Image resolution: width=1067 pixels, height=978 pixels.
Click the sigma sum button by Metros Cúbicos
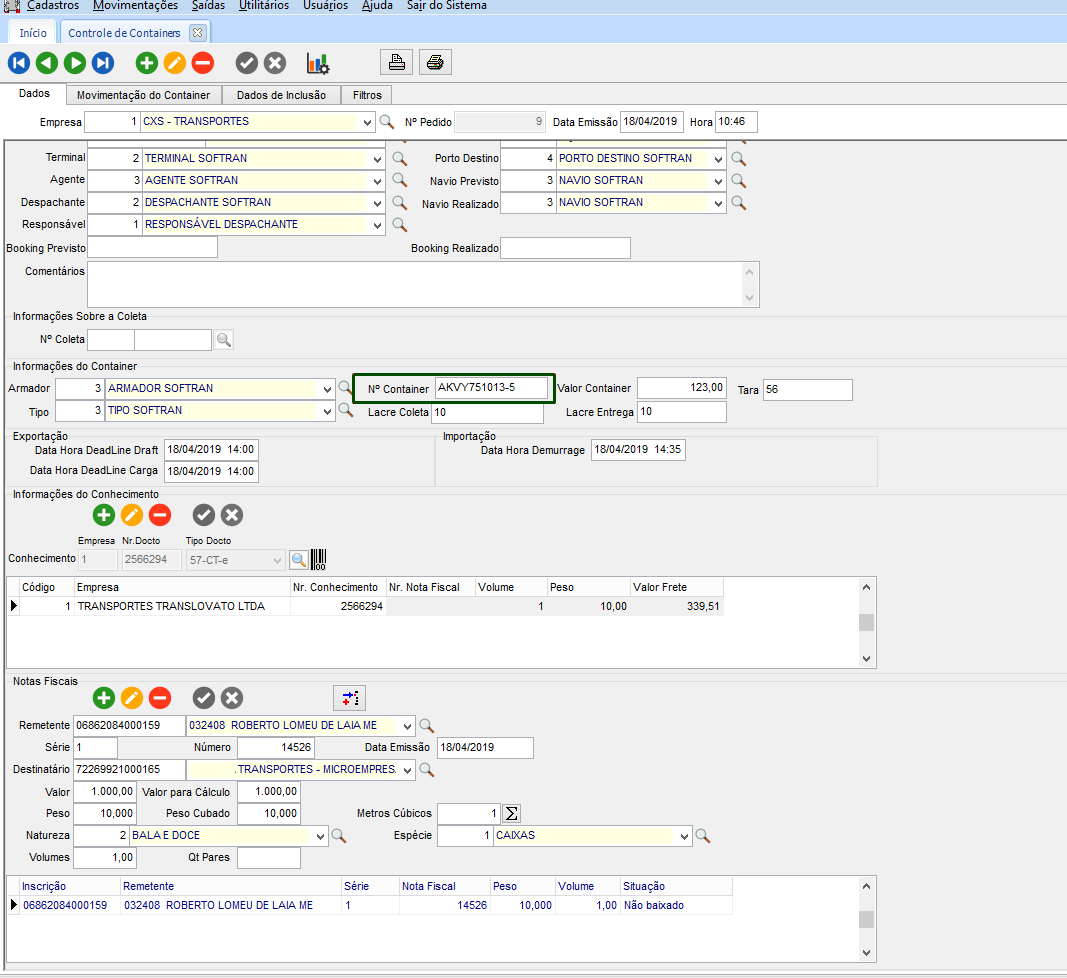click(511, 813)
